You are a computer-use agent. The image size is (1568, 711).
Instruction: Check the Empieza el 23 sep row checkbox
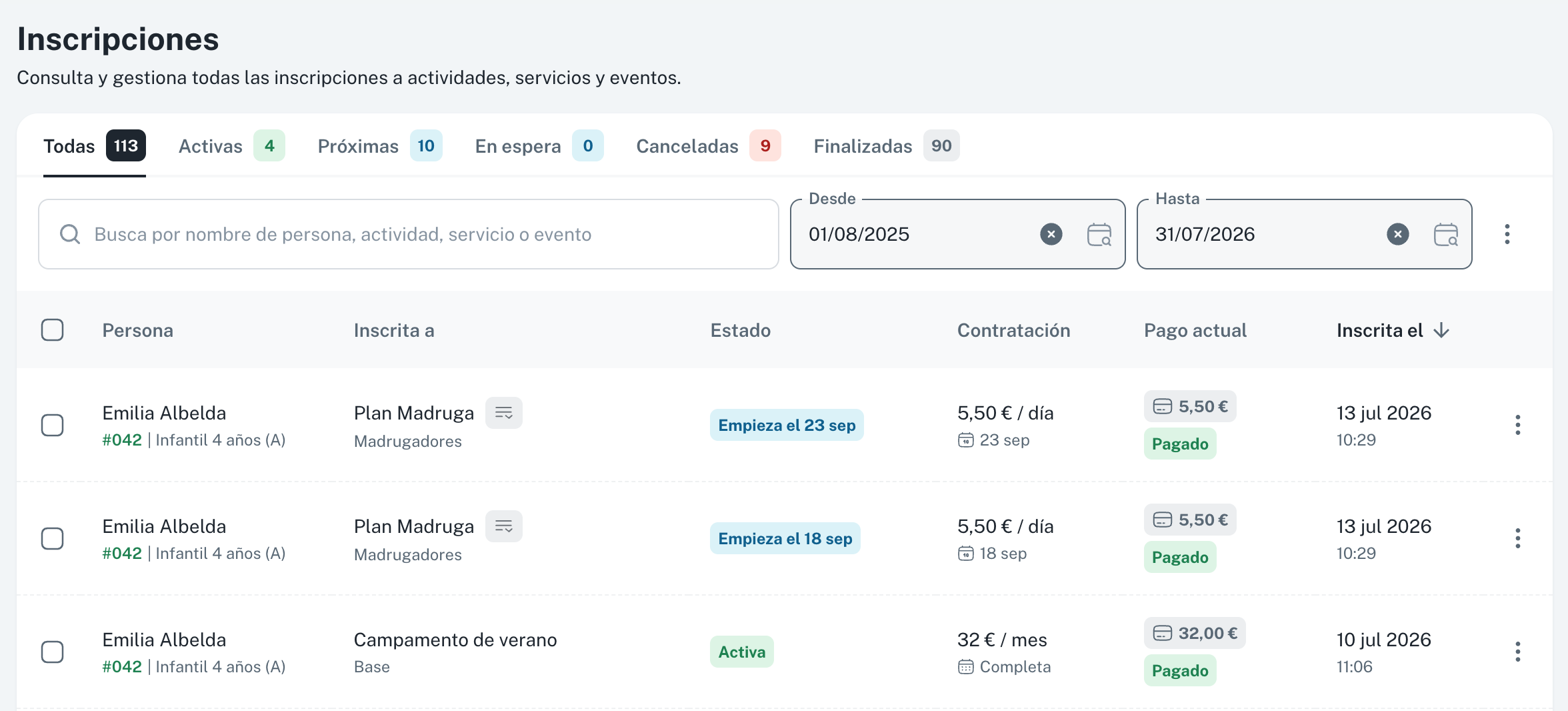pos(53,425)
